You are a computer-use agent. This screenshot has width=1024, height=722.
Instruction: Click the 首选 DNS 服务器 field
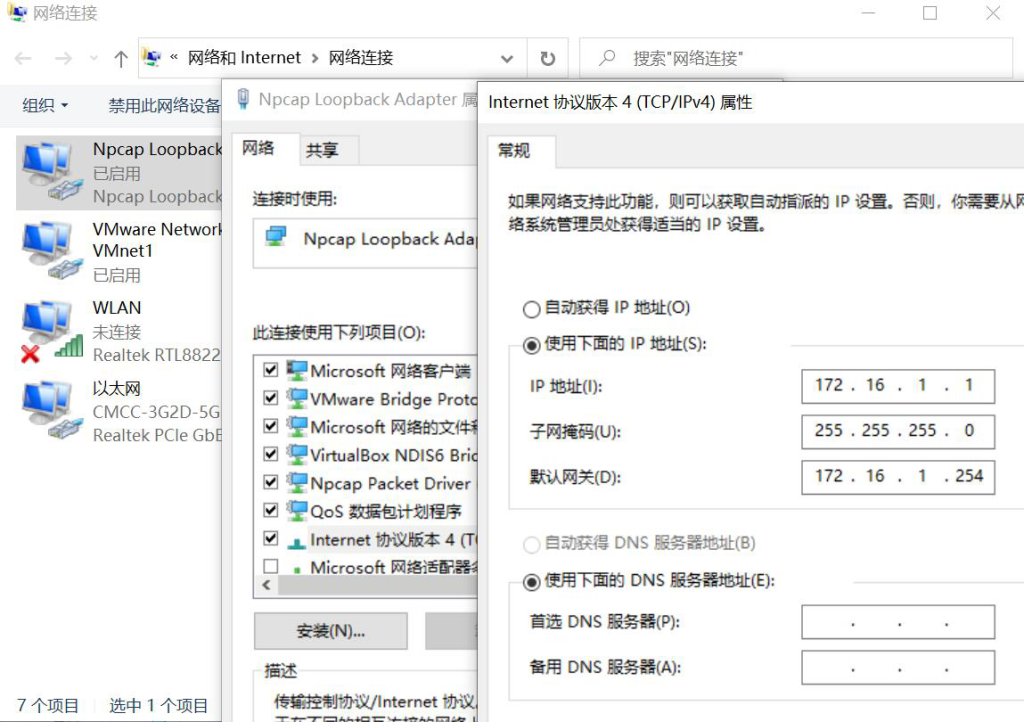[898, 621]
